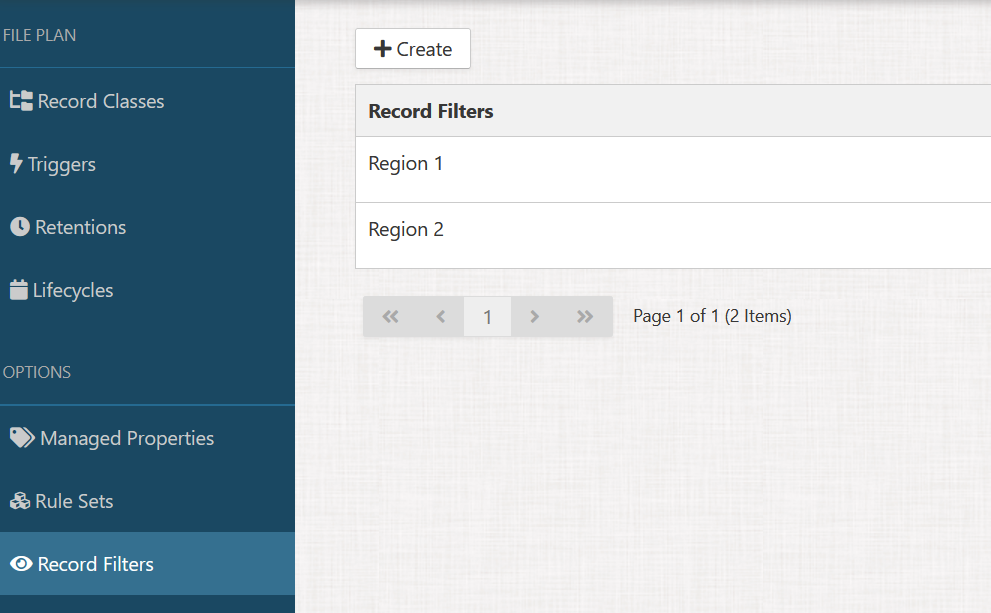Select the Rule Sets linked-circles icon
This screenshot has height=613, width=991.
click(x=20, y=501)
